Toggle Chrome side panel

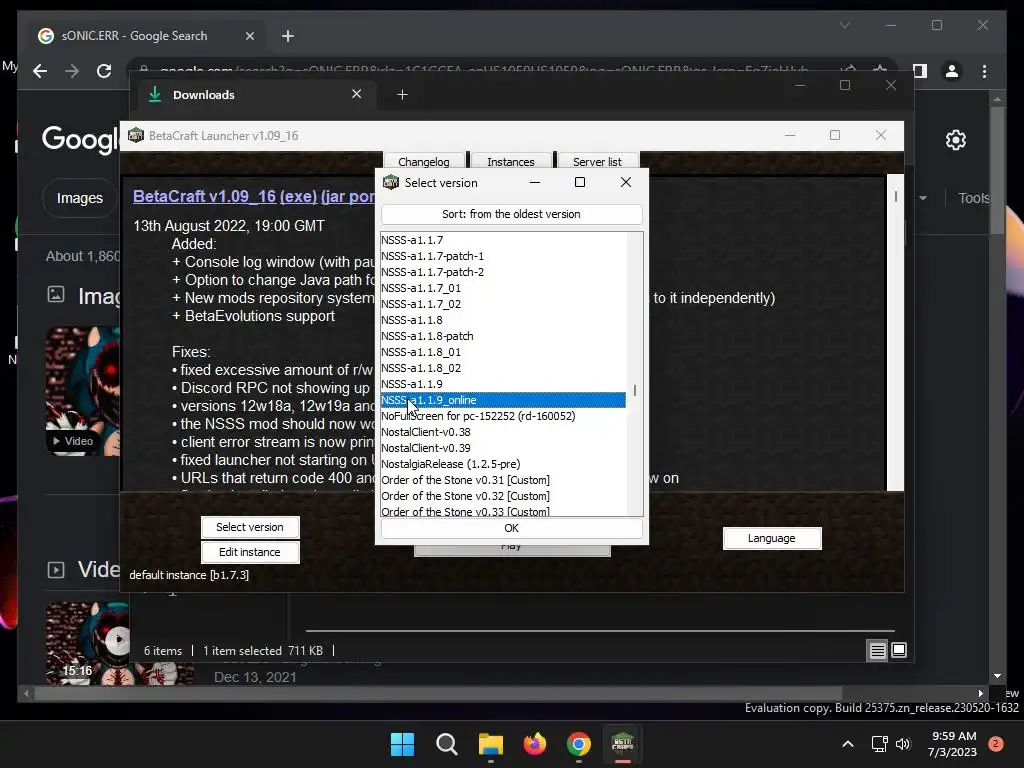click(920, 71)
